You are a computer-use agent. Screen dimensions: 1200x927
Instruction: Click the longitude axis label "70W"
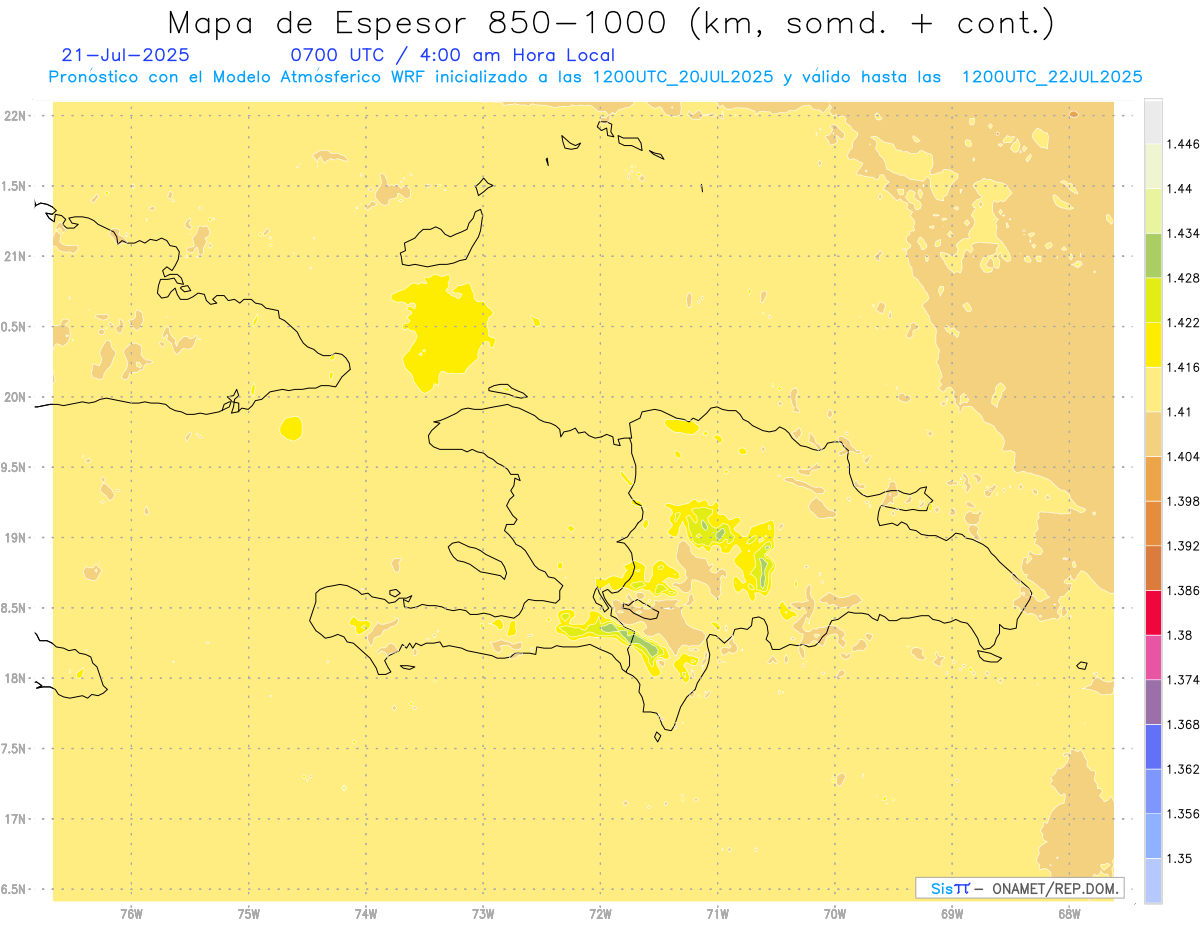click(x=835, y=914)
